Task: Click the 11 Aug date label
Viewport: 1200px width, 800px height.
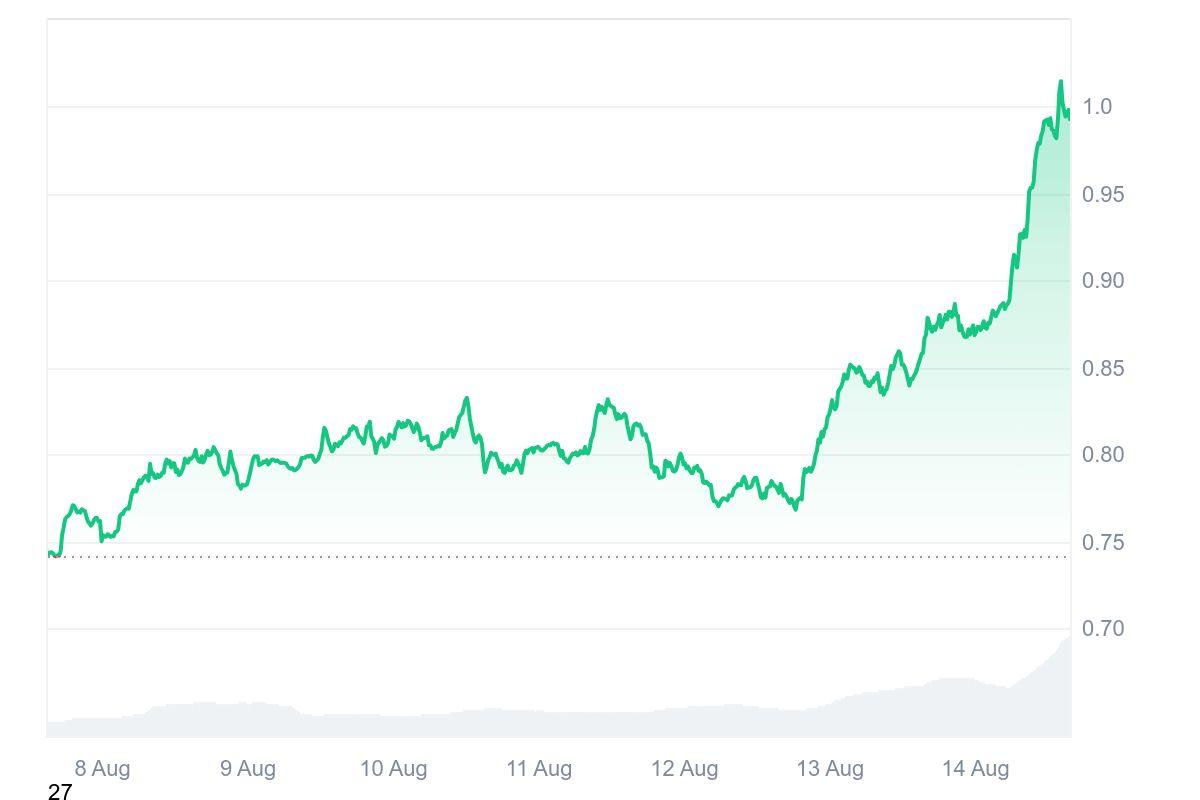Action: click(x=539, y=769)
